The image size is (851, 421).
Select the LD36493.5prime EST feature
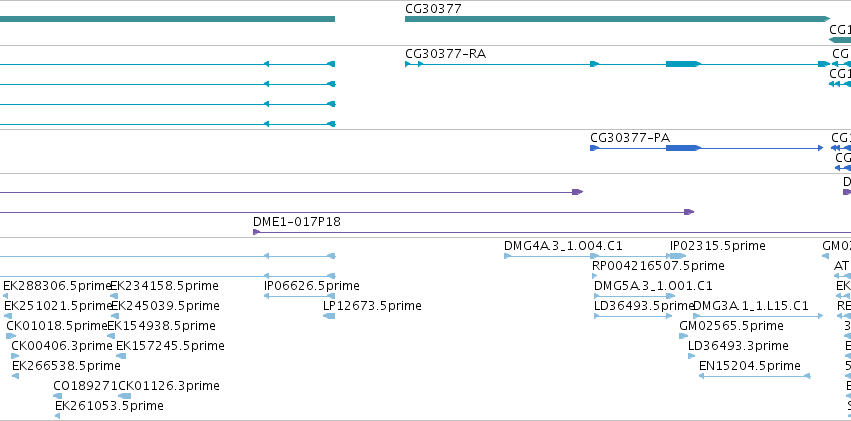pos(633,316)
